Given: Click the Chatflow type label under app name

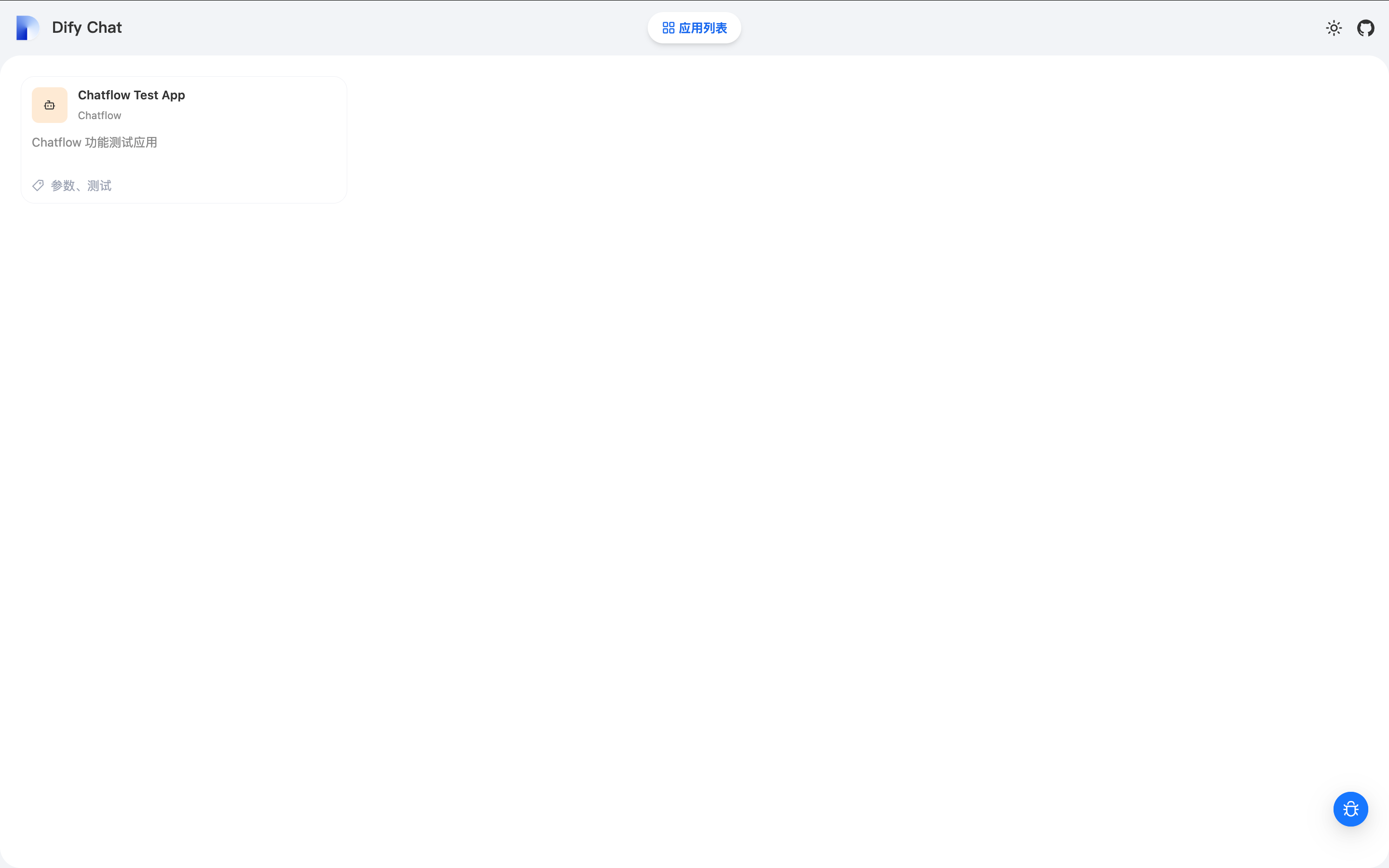Looking at the screenshot, I should coord(99,115).
